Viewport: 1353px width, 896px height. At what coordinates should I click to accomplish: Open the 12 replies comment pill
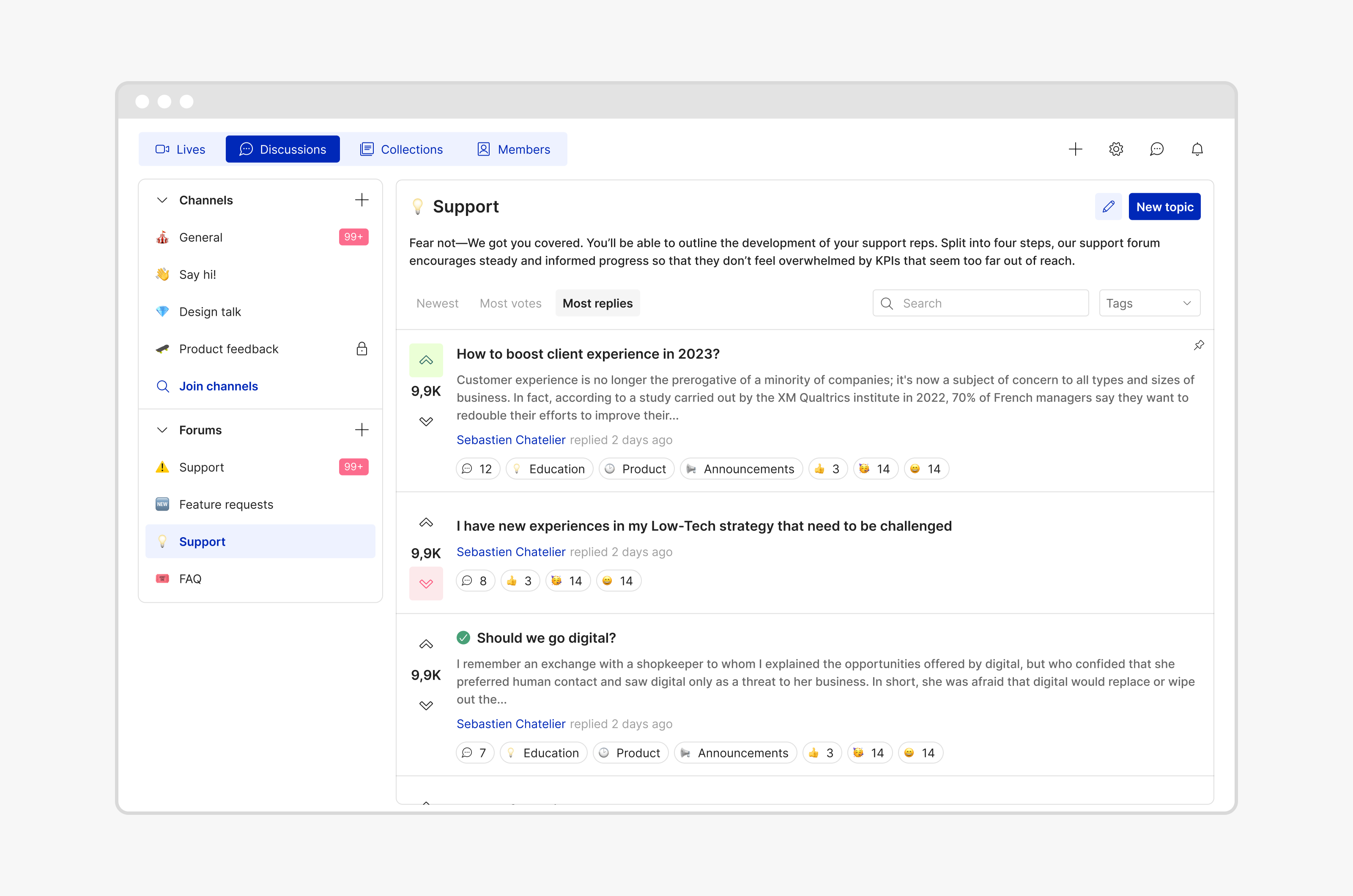click(478, 469)
